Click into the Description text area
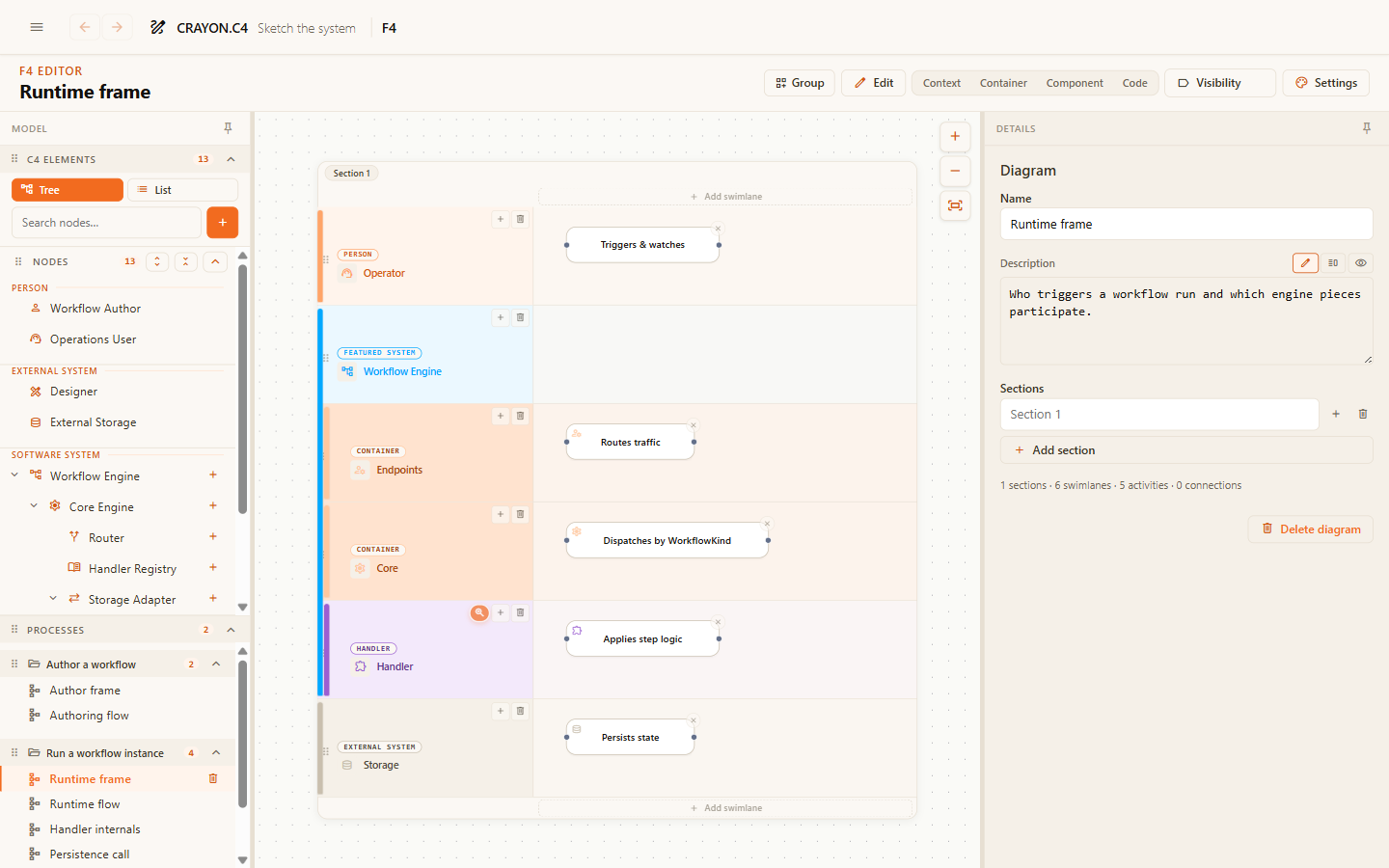This screenshot has height=868, width=1389. click(1186, 321)
